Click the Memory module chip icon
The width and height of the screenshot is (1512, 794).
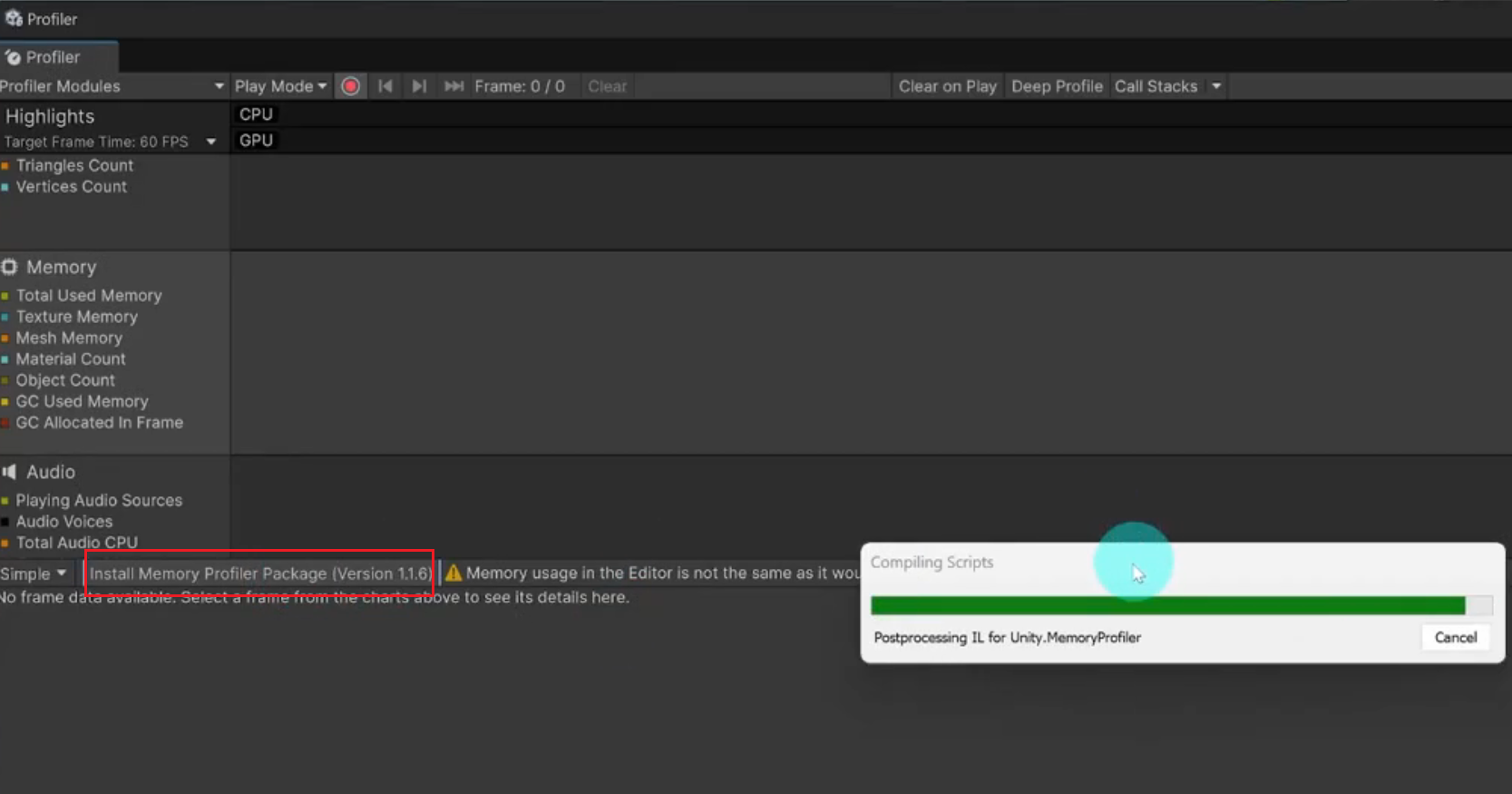pyautogui.click(x=10, y=267)
